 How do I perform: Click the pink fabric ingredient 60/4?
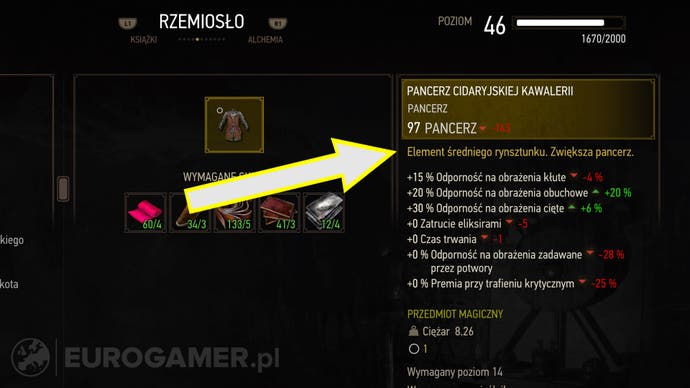146,212
